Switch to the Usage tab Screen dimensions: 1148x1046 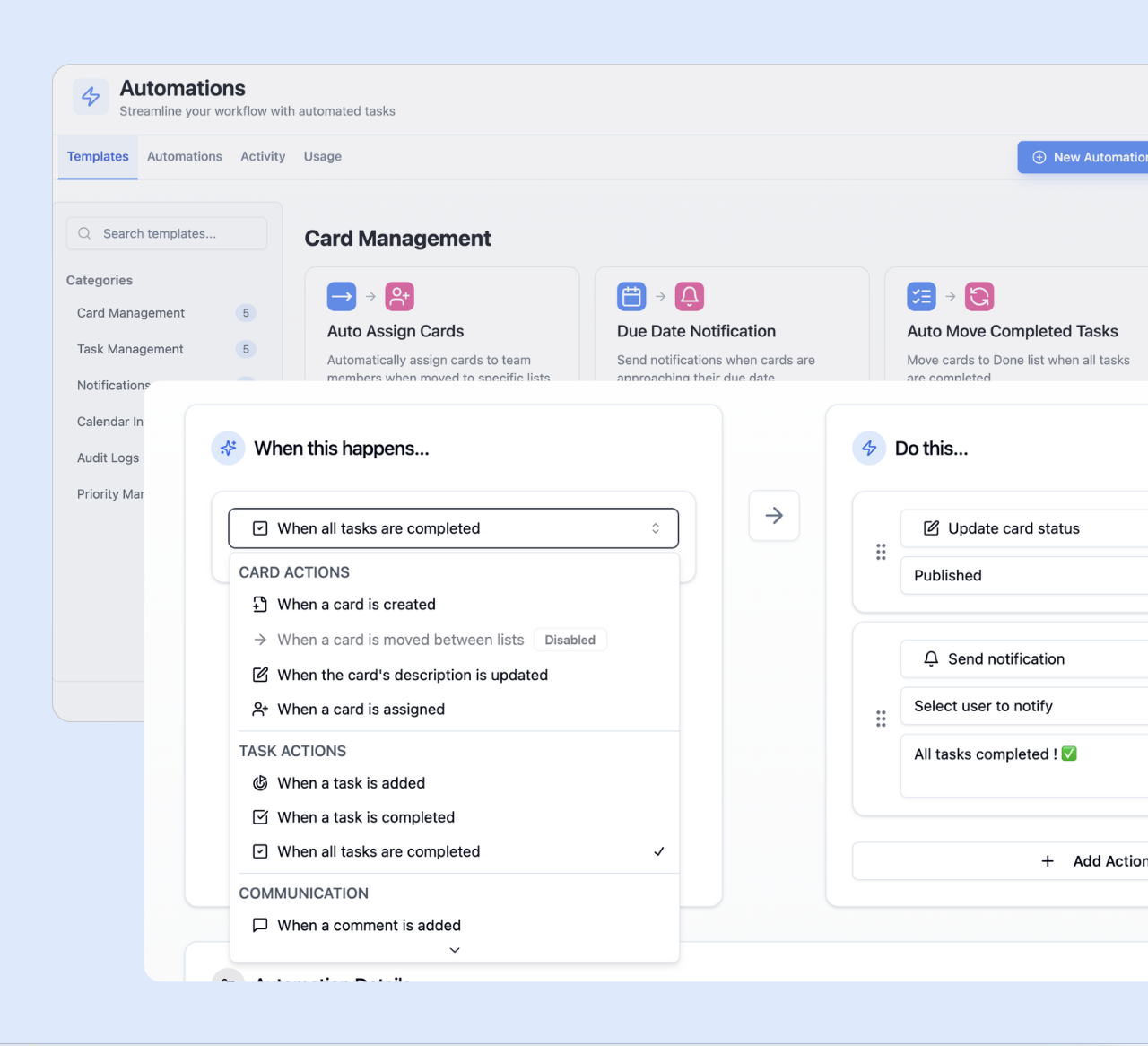point(323,156)
